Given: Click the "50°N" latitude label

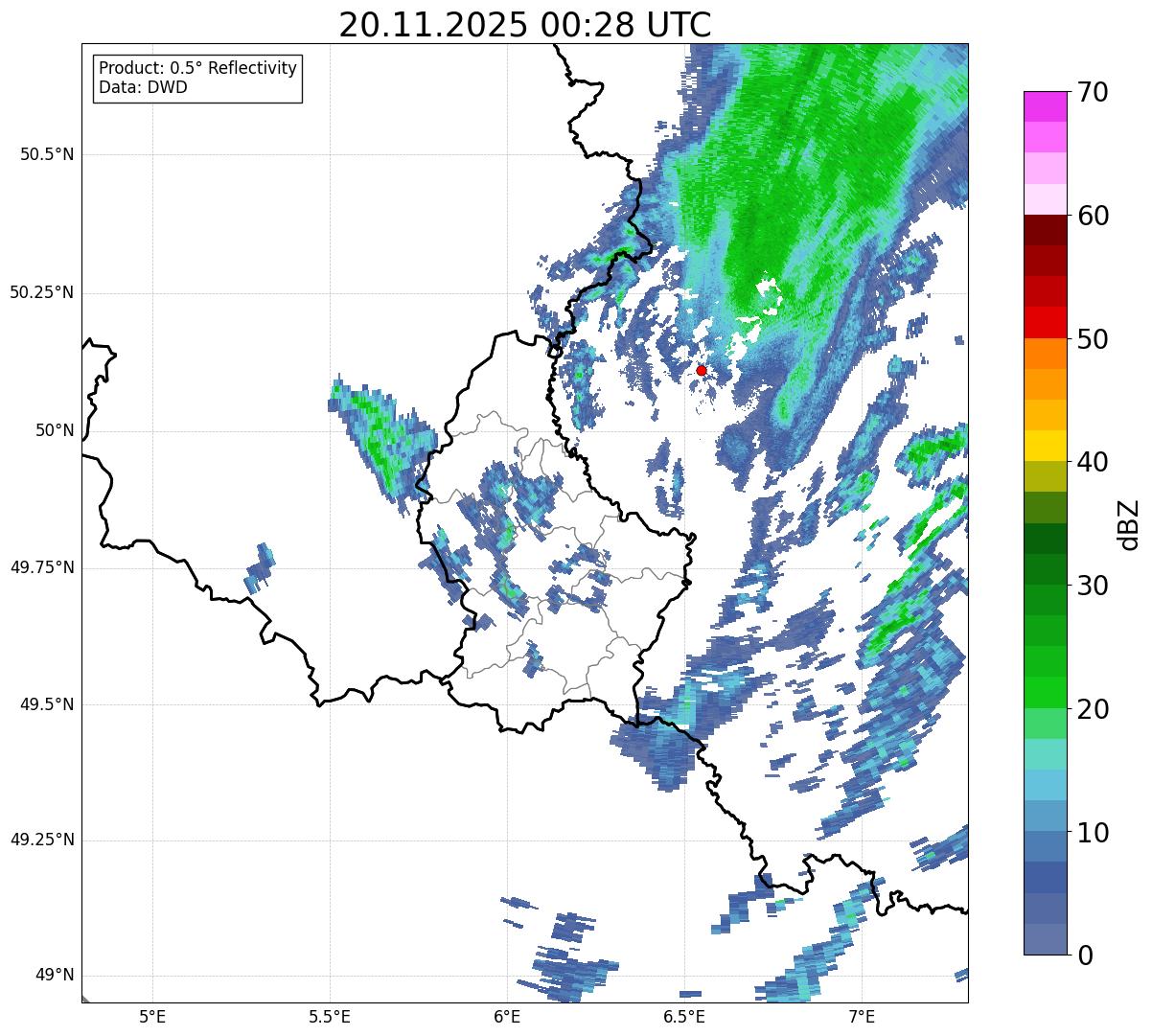Looking at the screenshot, I should (x=55, y=430).
